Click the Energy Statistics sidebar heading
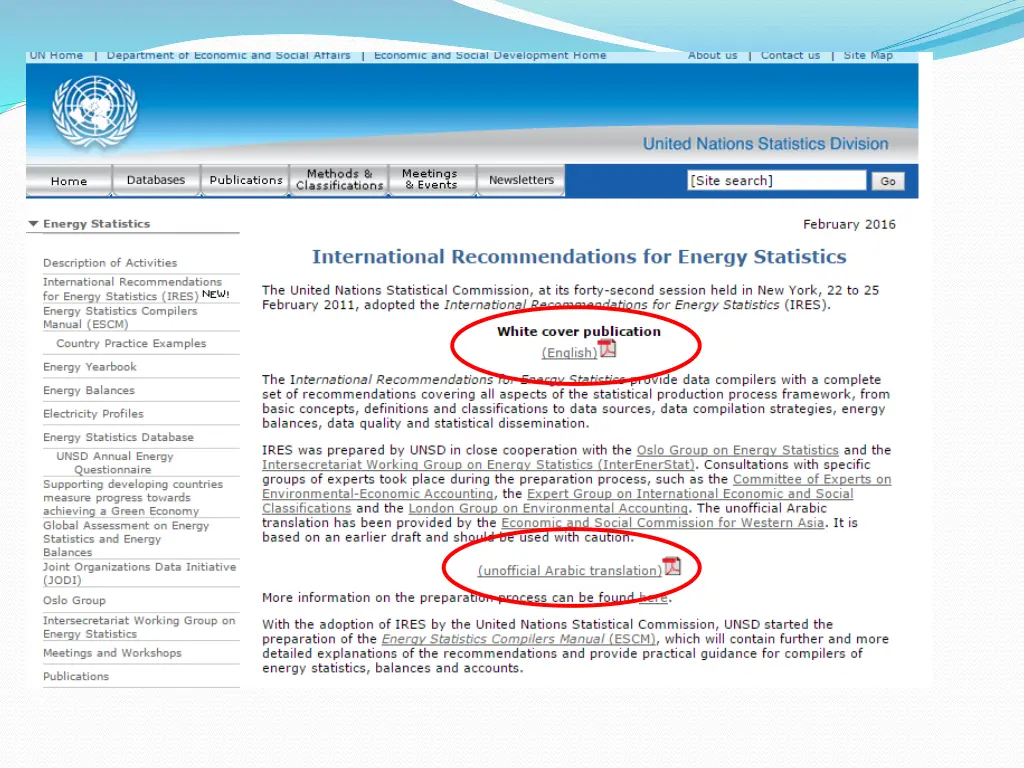Screen dimensions: 1024x768 tap(97, 224)
